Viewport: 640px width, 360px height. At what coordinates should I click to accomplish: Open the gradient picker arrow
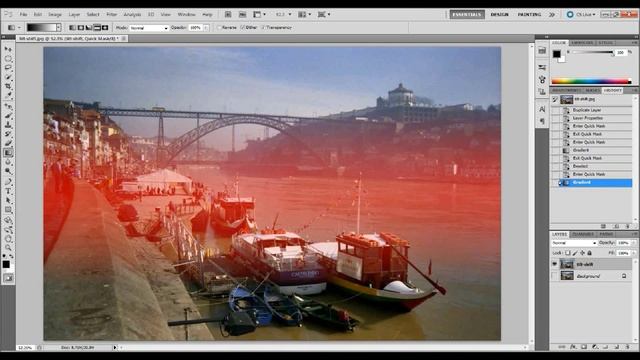[x=59, y=28]
